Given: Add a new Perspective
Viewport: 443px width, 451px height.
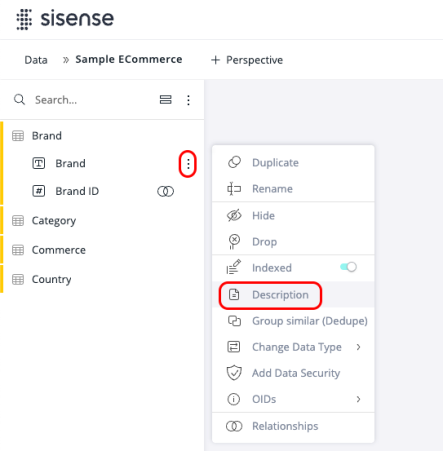Looking at the screenshot, I should click(247, 60).
